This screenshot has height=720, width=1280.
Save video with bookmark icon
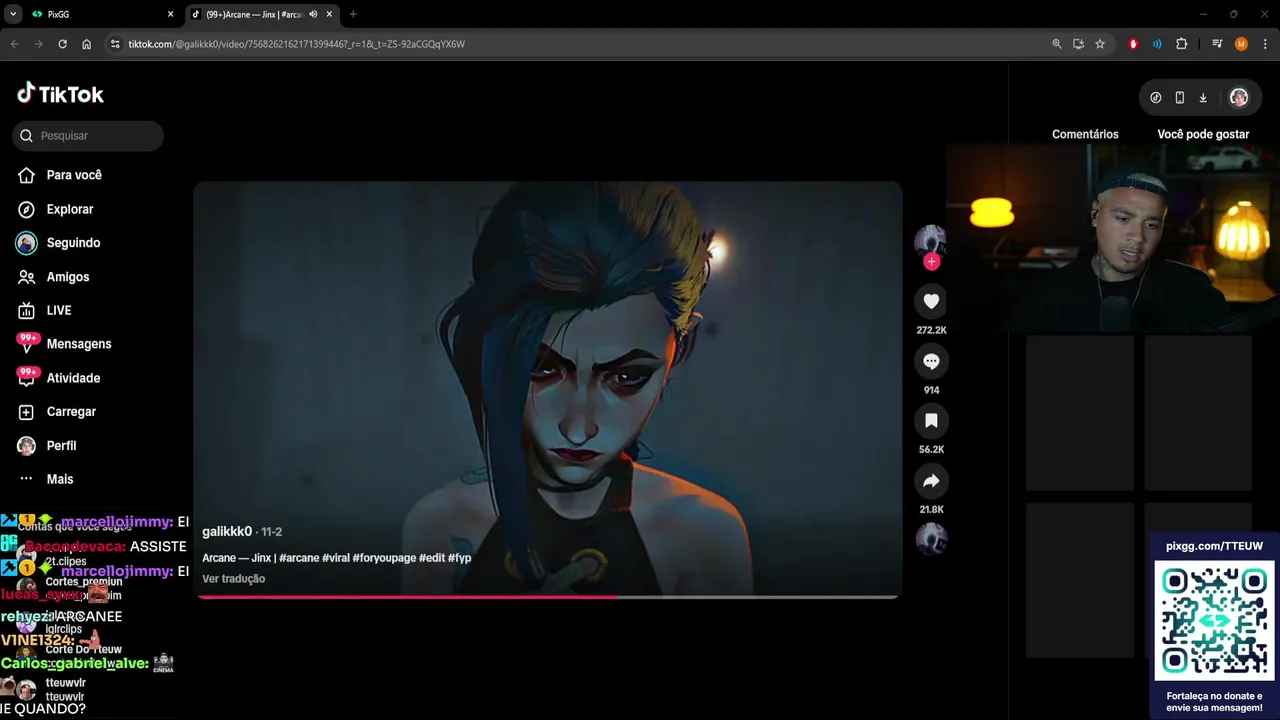point(931,421)
